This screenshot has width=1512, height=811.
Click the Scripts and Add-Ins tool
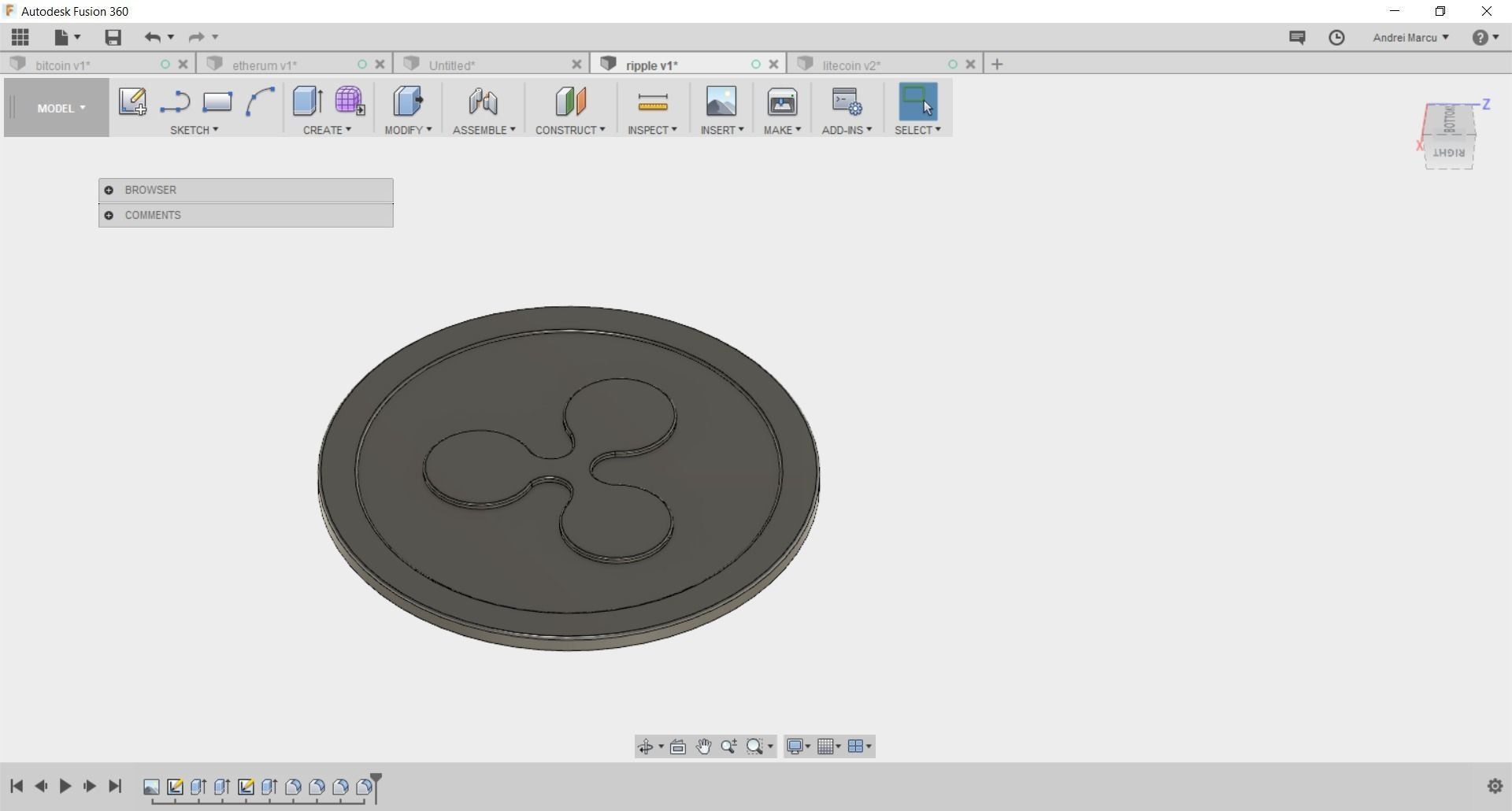pyautogui.click(x=847, y=102)
